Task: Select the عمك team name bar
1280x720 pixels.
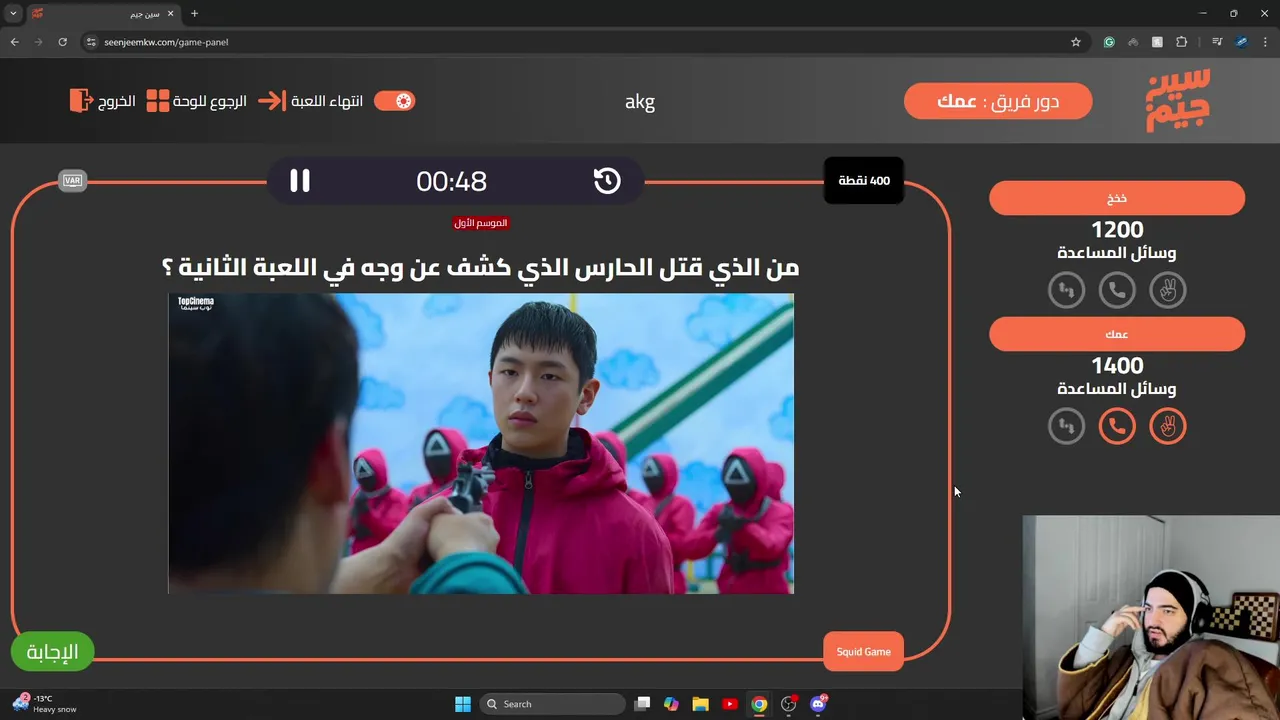Action: click(1117, 334)
